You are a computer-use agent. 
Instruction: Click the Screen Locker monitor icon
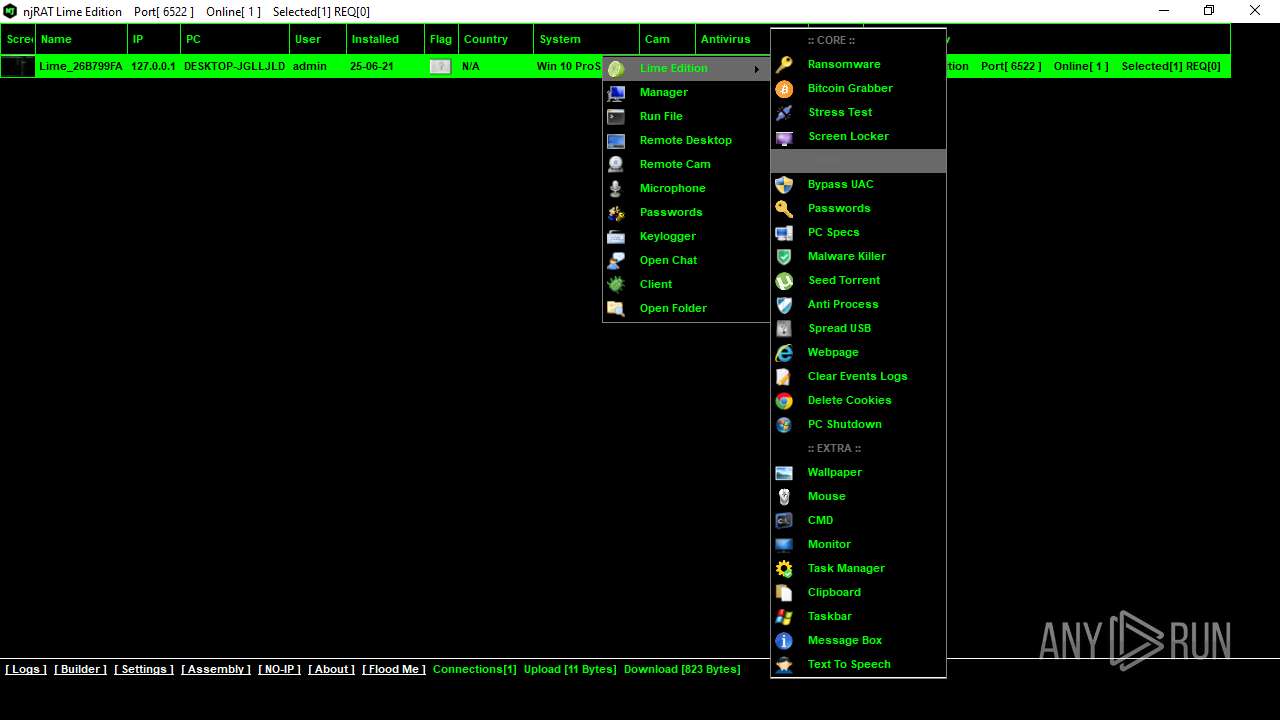[x=785, y=136]
